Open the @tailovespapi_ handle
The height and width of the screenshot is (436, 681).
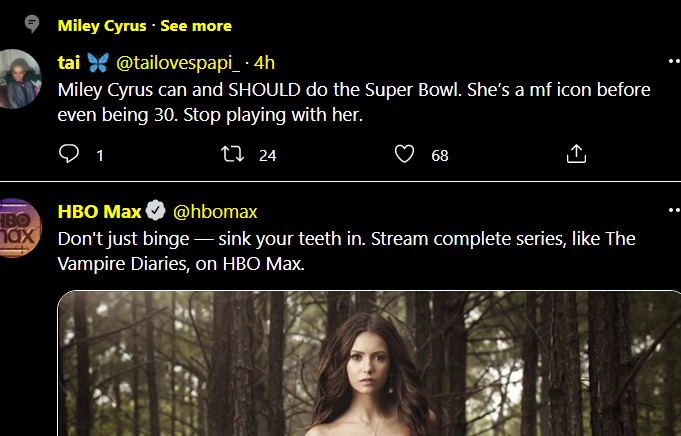(x=179, y=62)
